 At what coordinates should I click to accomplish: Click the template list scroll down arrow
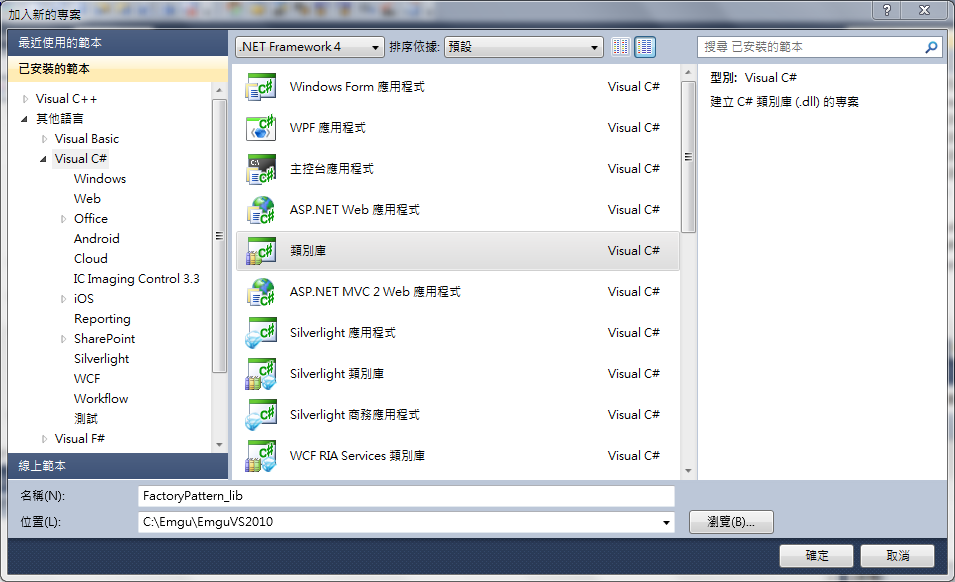tap(688, 471)
